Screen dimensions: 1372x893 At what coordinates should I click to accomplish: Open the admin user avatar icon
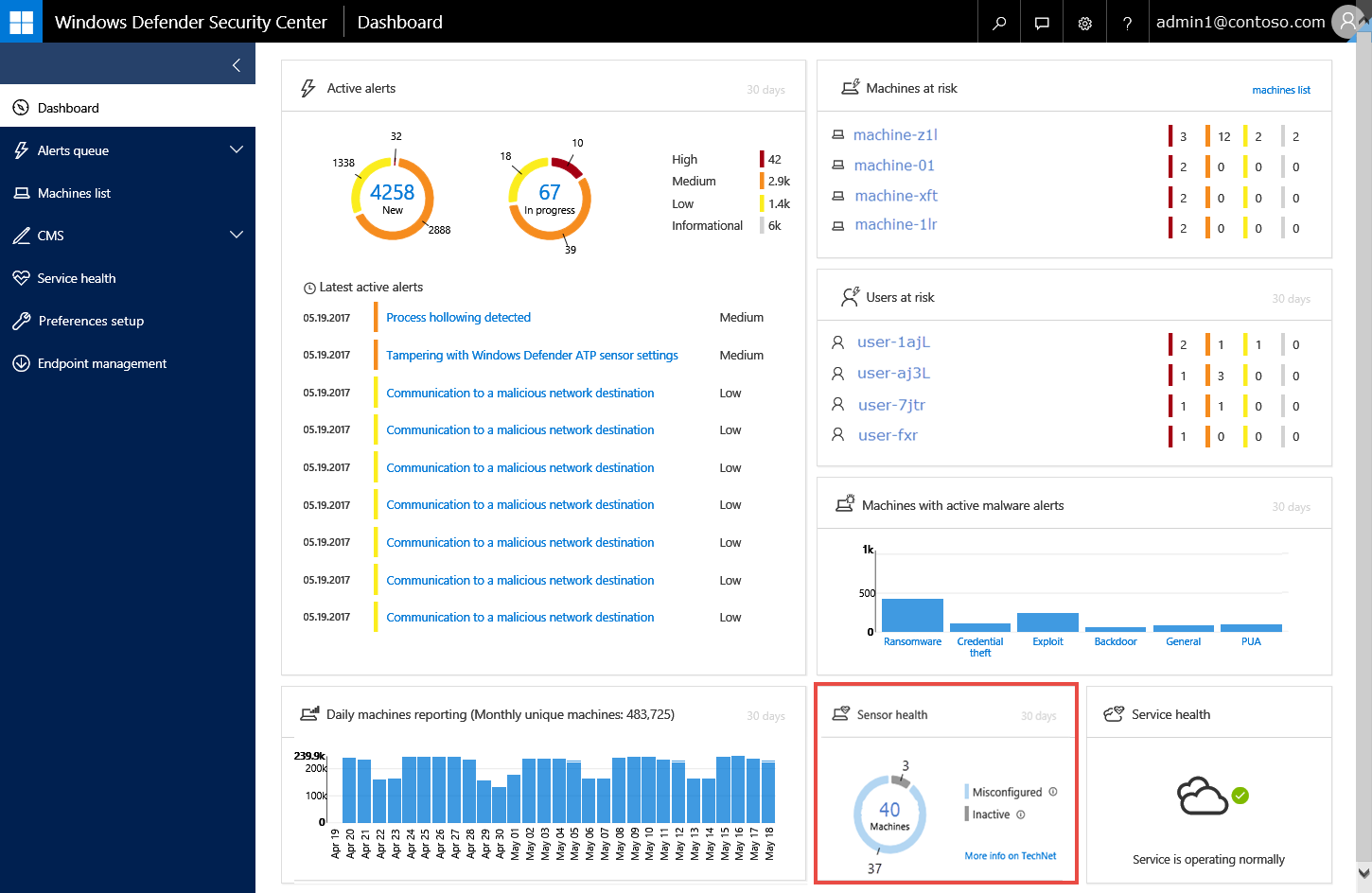click(1347, 21)
